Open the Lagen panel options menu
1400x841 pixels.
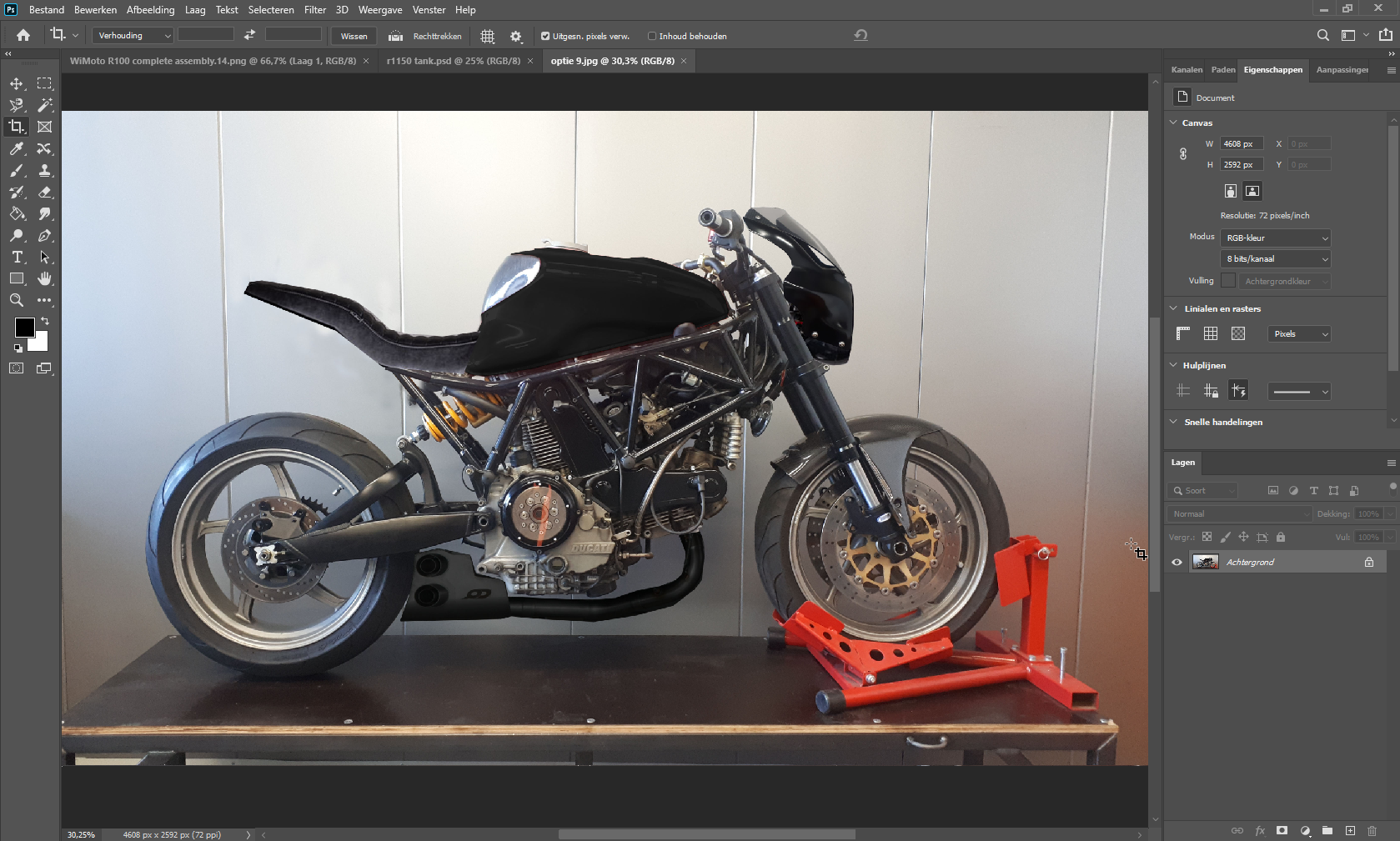click(x=1391, y=463)
